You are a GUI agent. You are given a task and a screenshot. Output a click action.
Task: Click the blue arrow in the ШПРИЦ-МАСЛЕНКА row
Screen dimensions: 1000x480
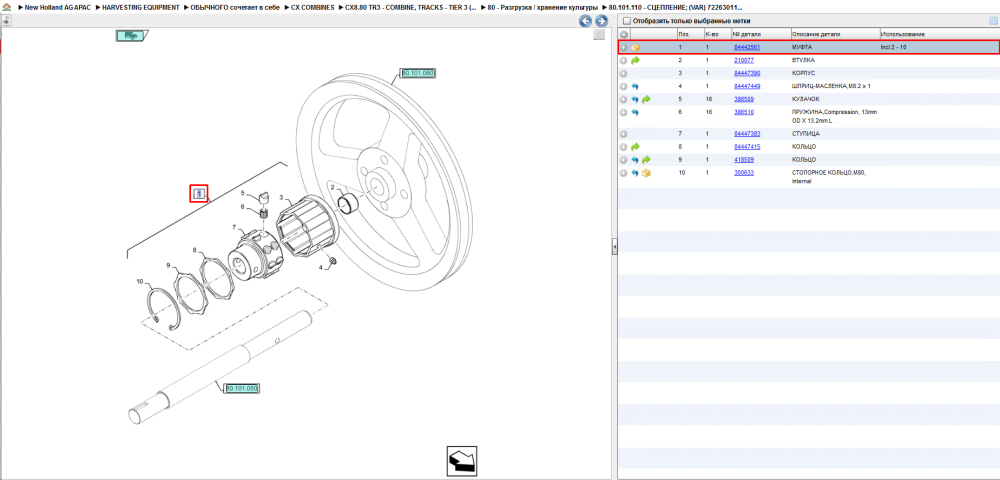point(635,86)
